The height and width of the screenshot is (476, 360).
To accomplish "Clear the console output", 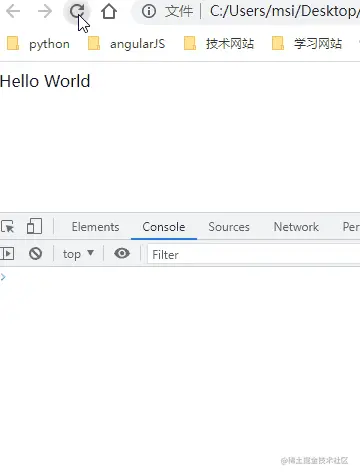I will (35, 254).
